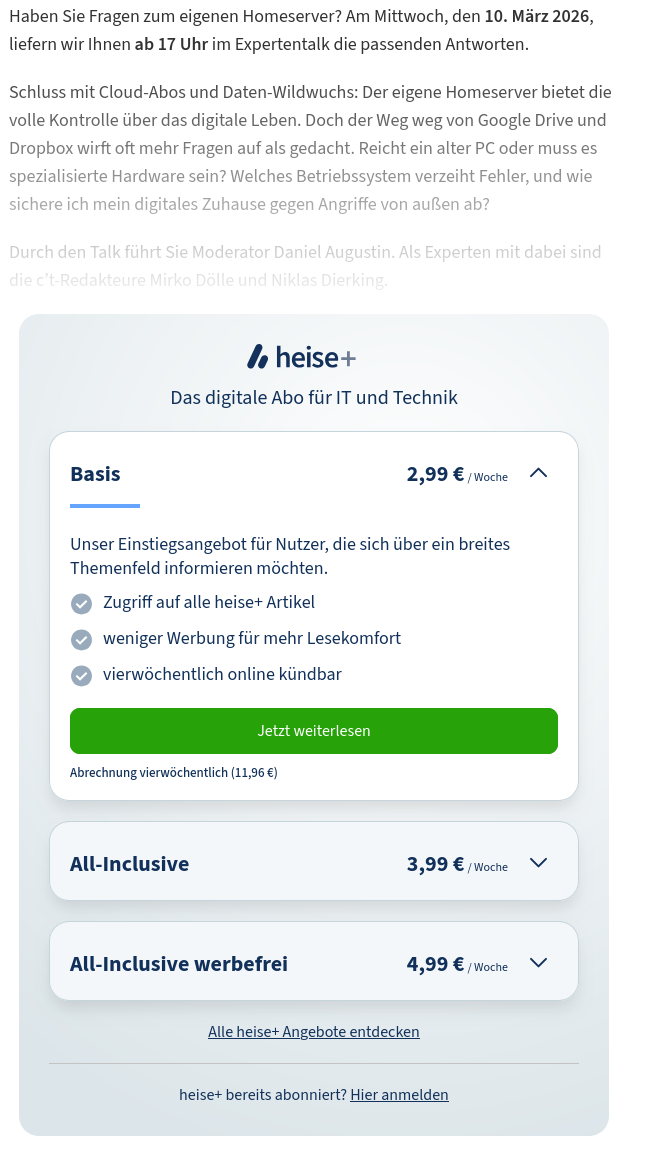Image resolution: width=646 pixels, height=1158 pixels.
Task: Click checkmark icon beside vierwöchentlich online kündbar
Action: coord(81,676)
